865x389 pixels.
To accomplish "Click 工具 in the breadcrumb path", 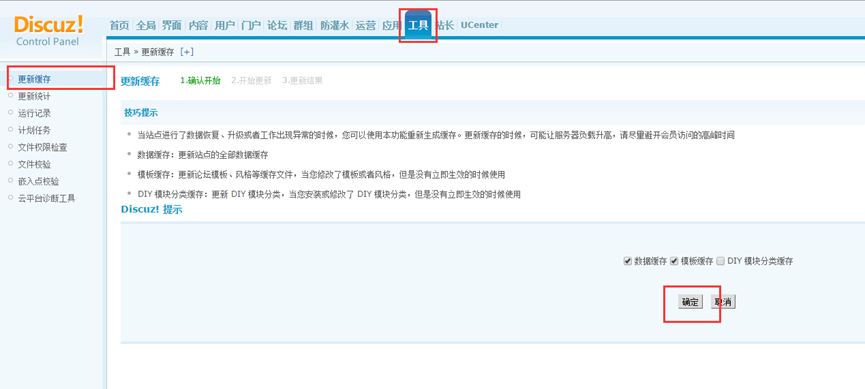I will (x=122, y=52).
